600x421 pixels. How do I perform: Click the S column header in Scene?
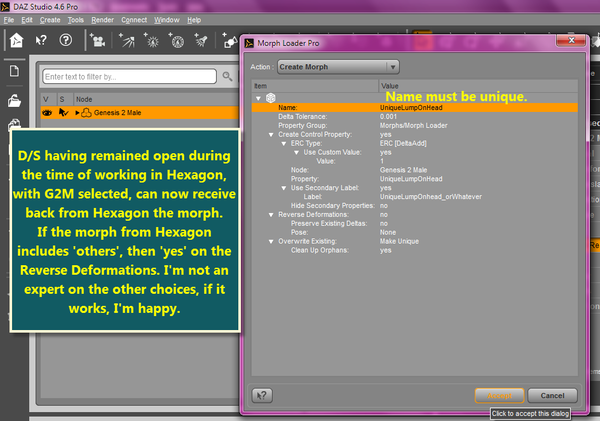click(x=64, y=100)
